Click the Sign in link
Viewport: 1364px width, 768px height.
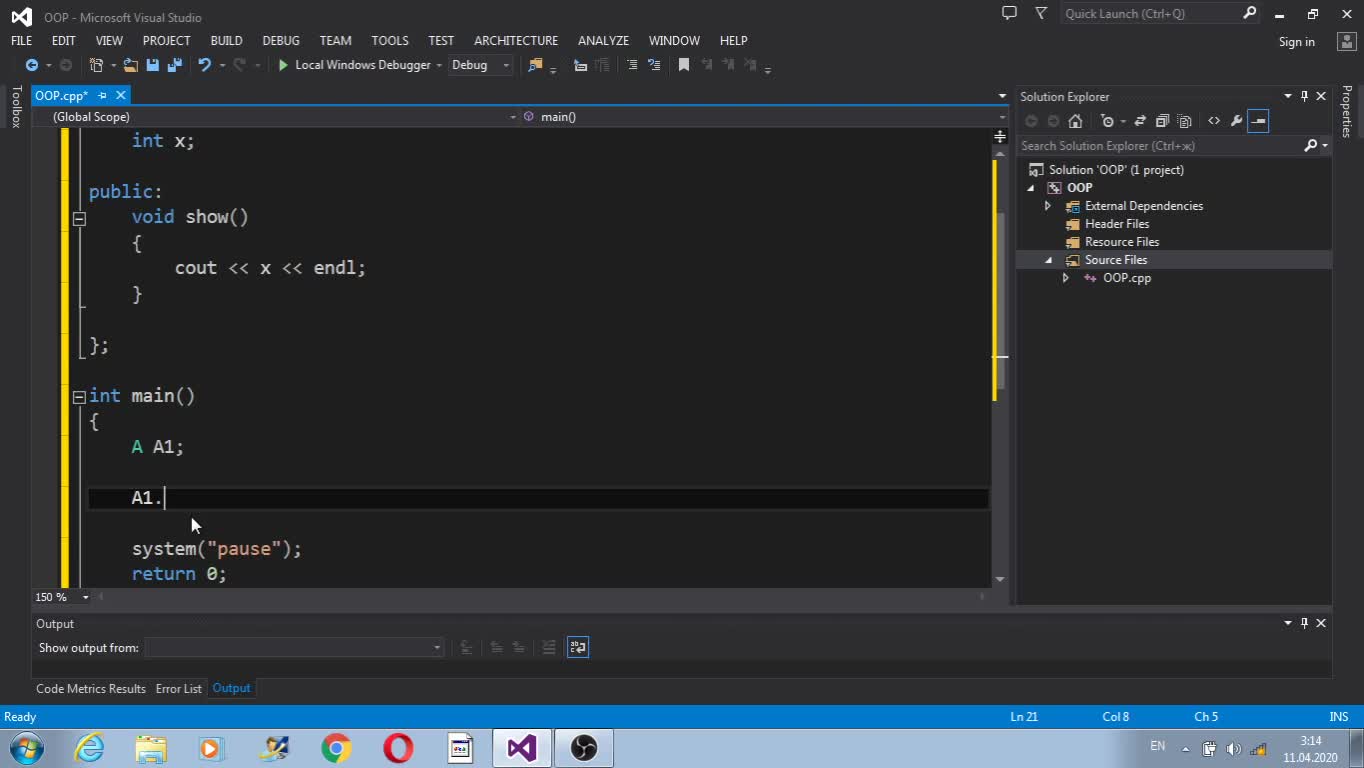(1296, 41)
